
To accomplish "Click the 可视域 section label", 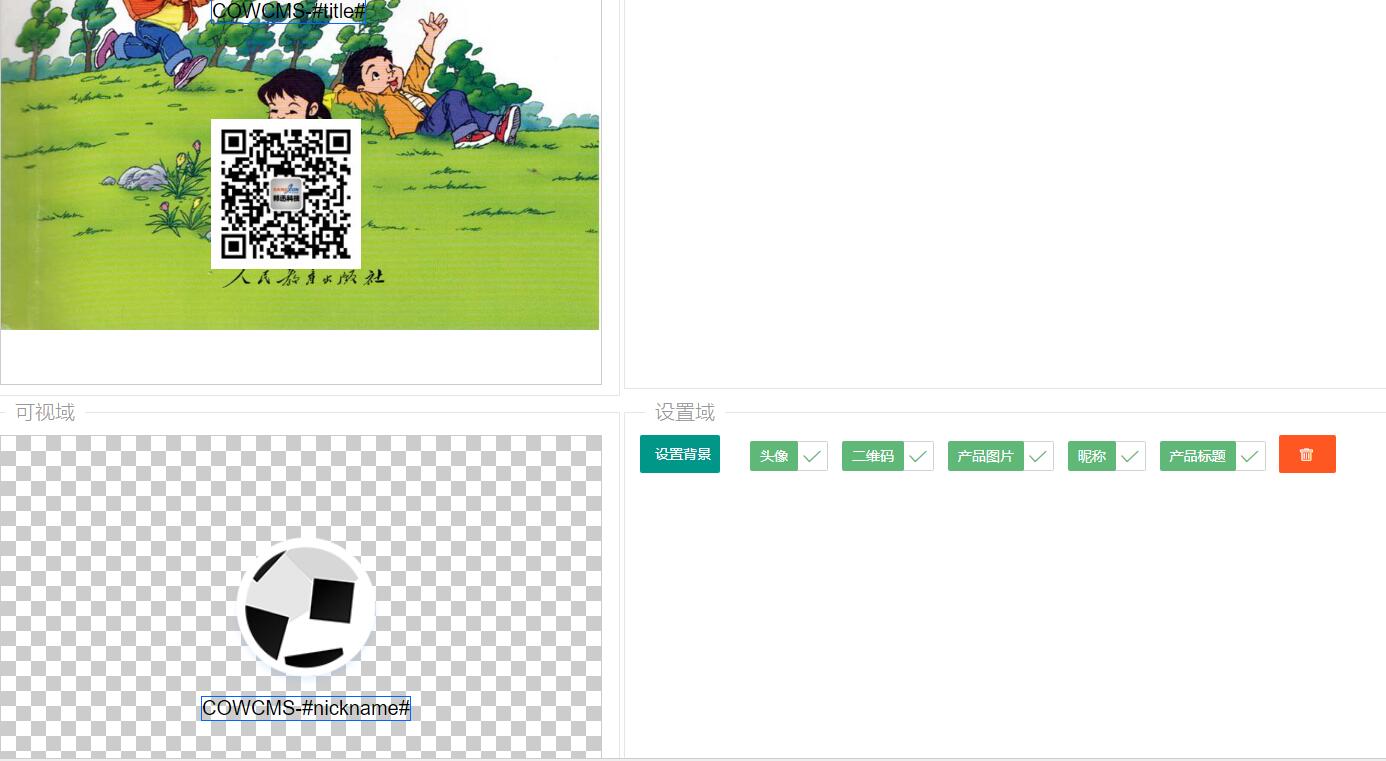I will click(x=45, y=412).
